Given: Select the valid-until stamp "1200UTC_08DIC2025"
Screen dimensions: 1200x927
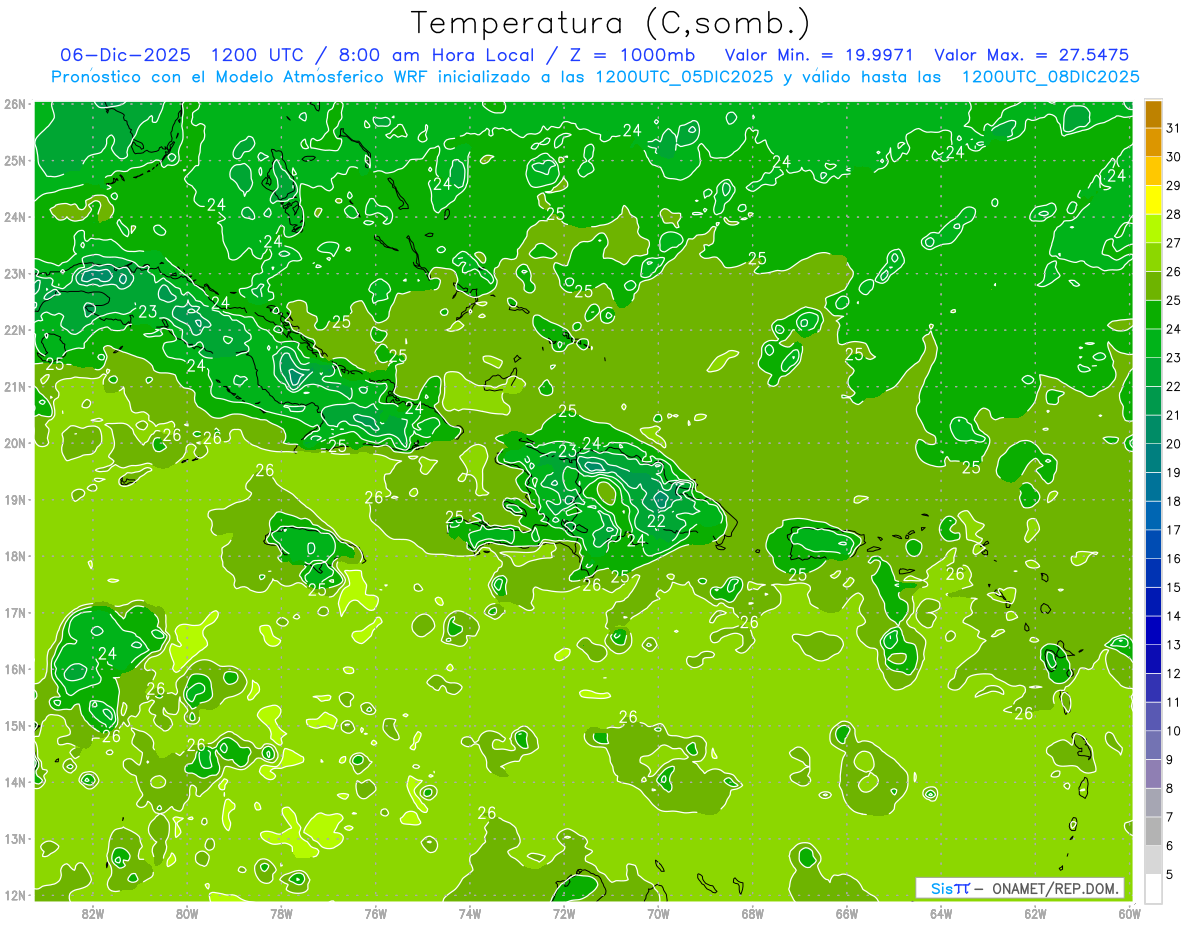Looking at the screenshot, I should click(x=1050, y=77).
